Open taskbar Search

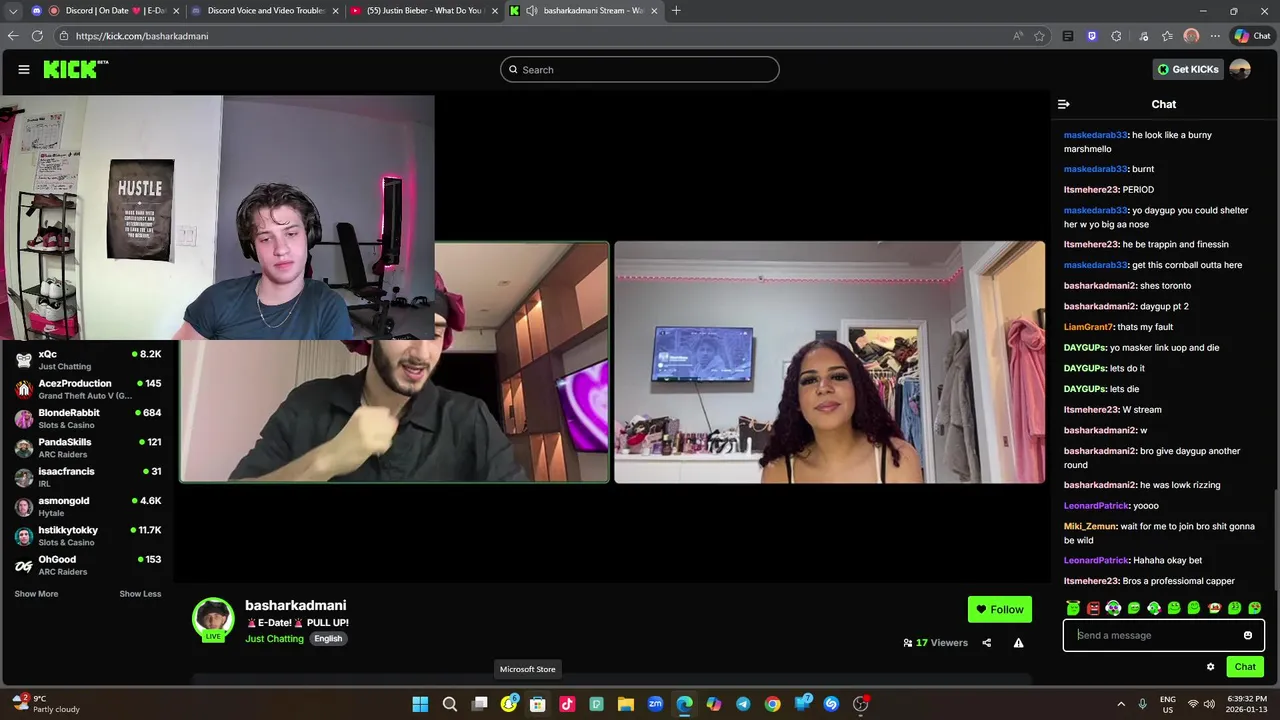pos(450,704)
